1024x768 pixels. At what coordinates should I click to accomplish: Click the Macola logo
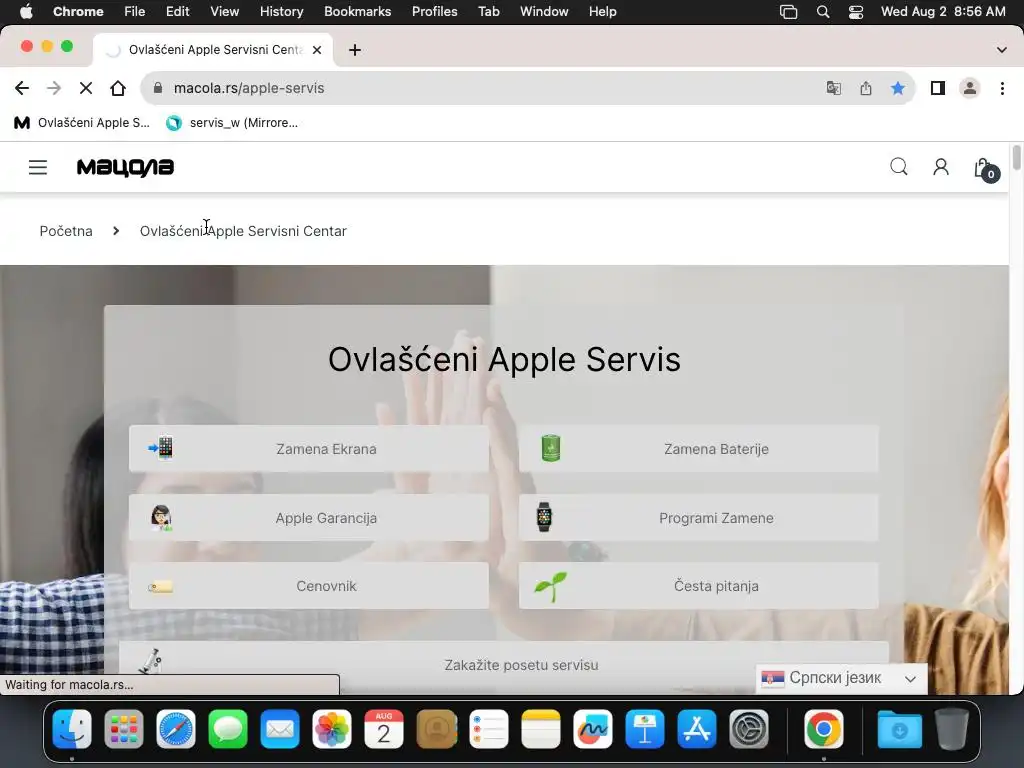tap(125, 167)
